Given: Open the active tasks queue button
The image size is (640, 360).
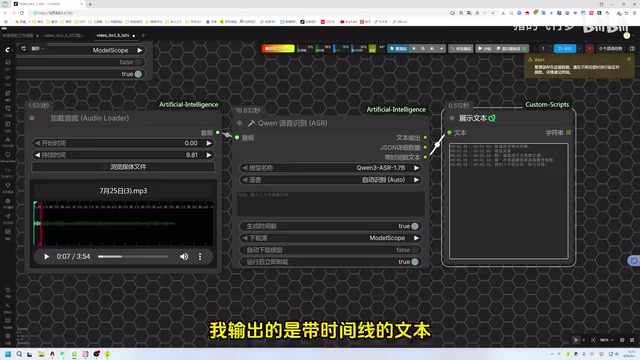Looking at the screenshot, I should (x=611, y=49).
